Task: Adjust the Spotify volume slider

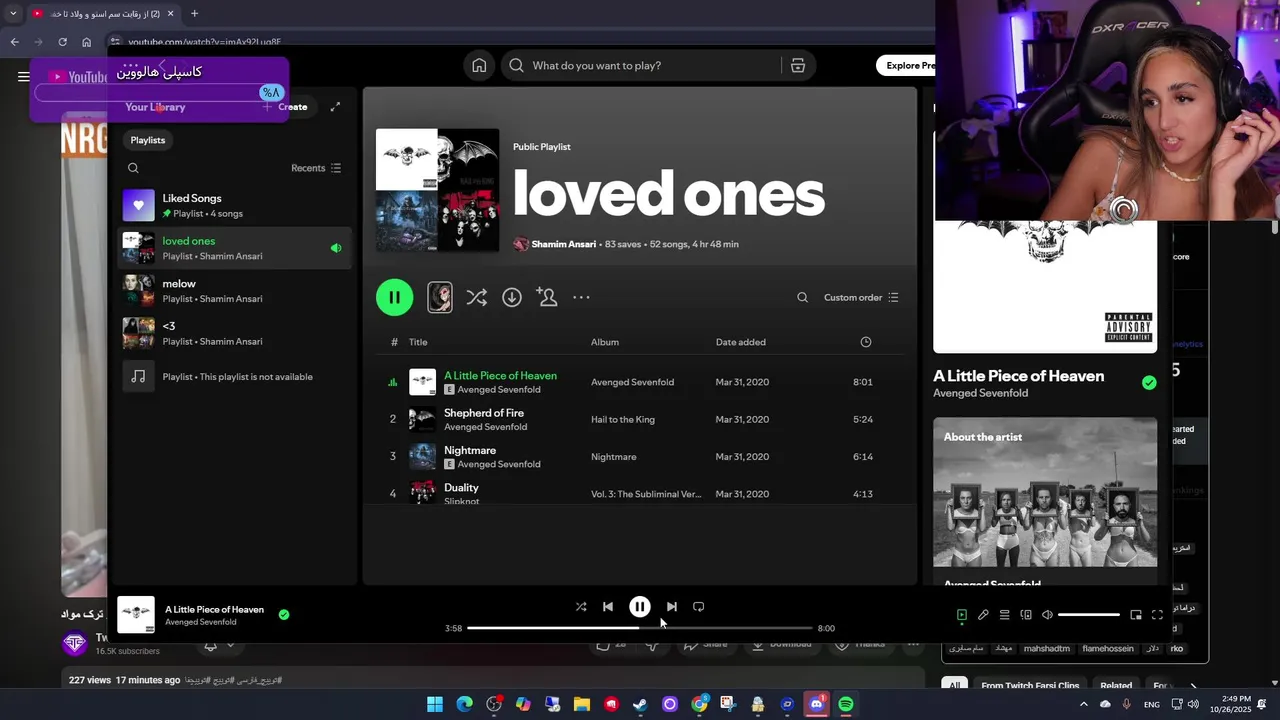Action: coord(1089,615)
